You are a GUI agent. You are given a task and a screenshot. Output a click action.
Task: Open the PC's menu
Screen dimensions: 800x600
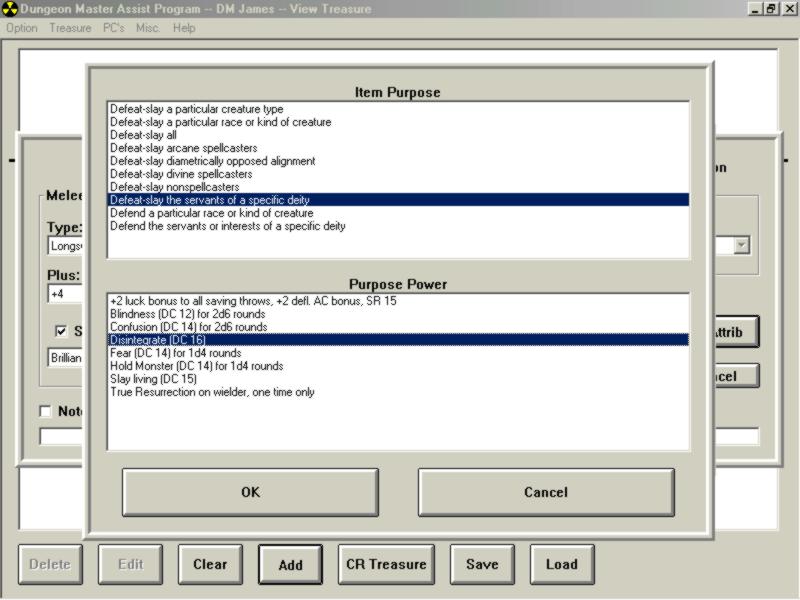coord(114,28)
